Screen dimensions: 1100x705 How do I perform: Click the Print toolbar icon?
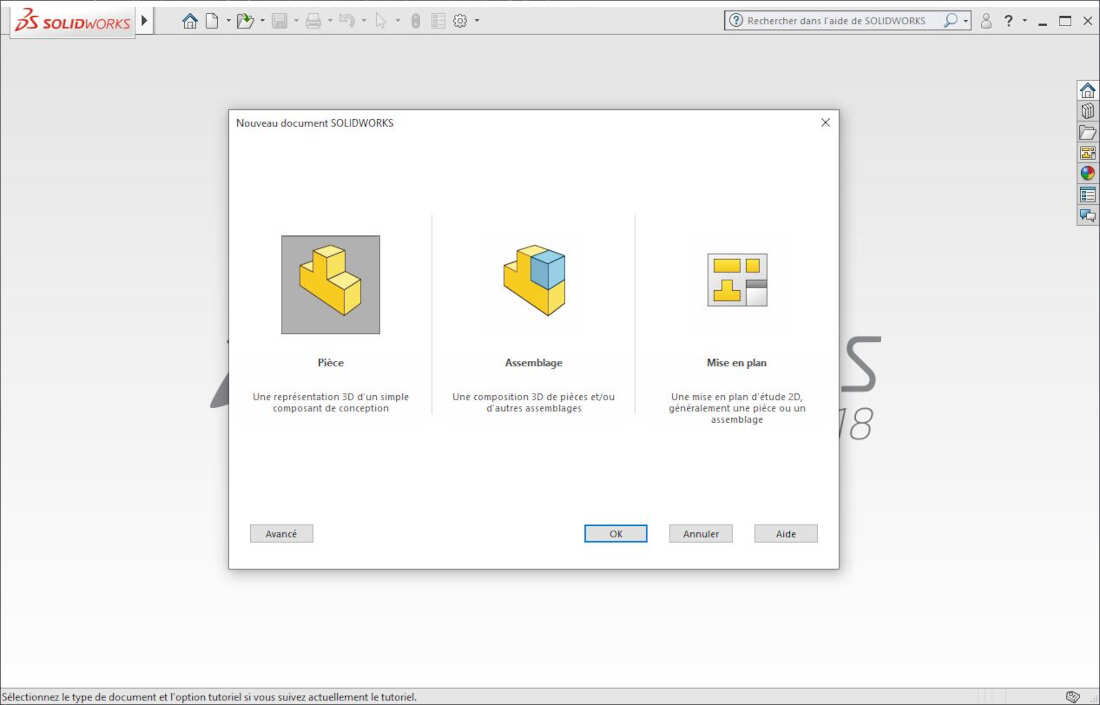313,21
